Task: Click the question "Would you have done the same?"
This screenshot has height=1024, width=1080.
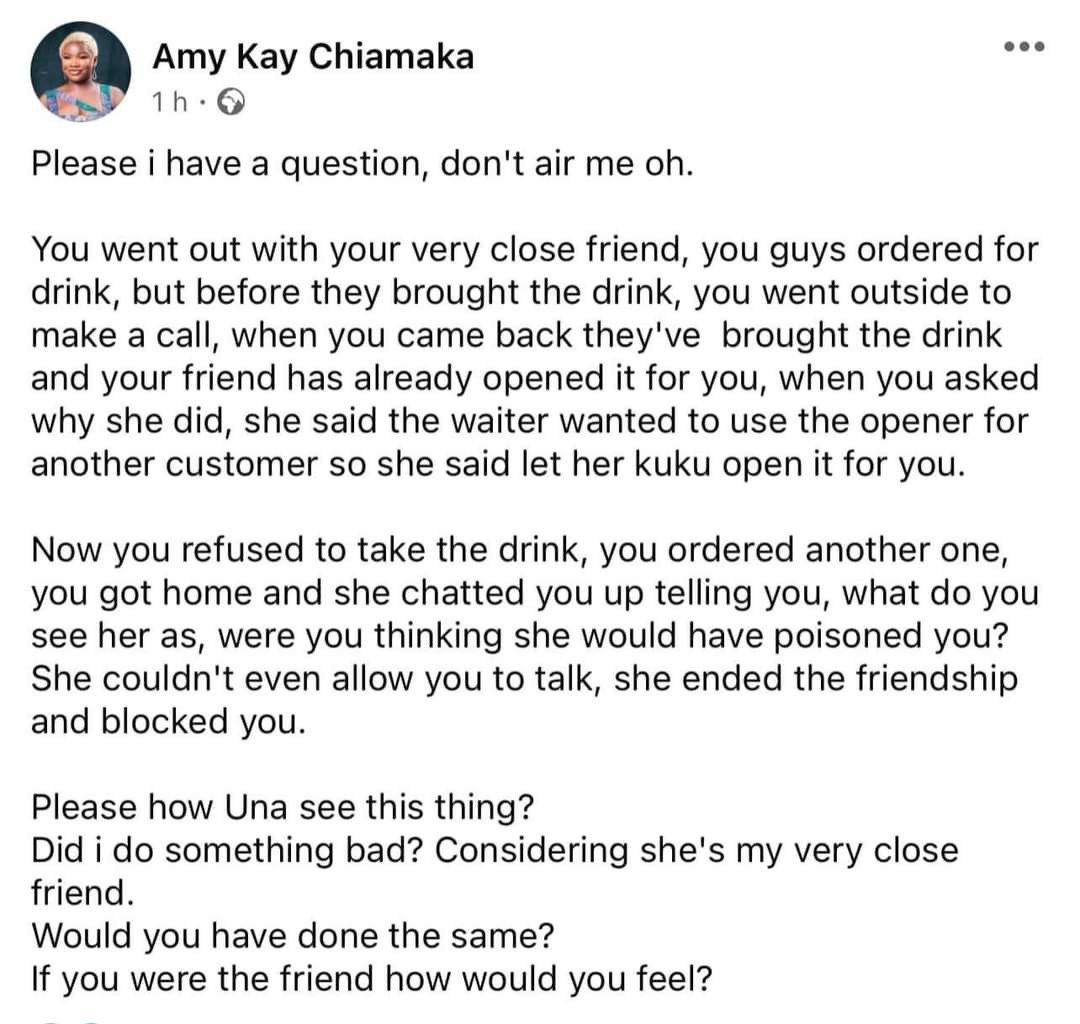Action: [293, 936]
